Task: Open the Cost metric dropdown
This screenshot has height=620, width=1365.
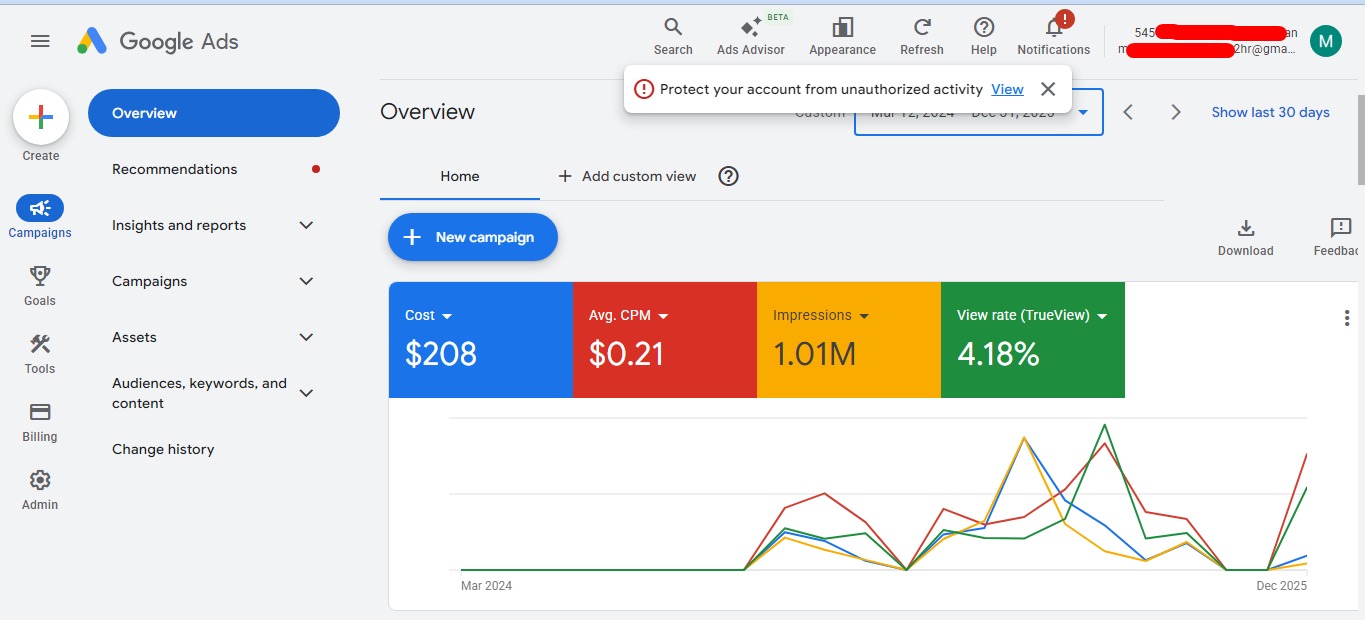Action: (447, 316)
